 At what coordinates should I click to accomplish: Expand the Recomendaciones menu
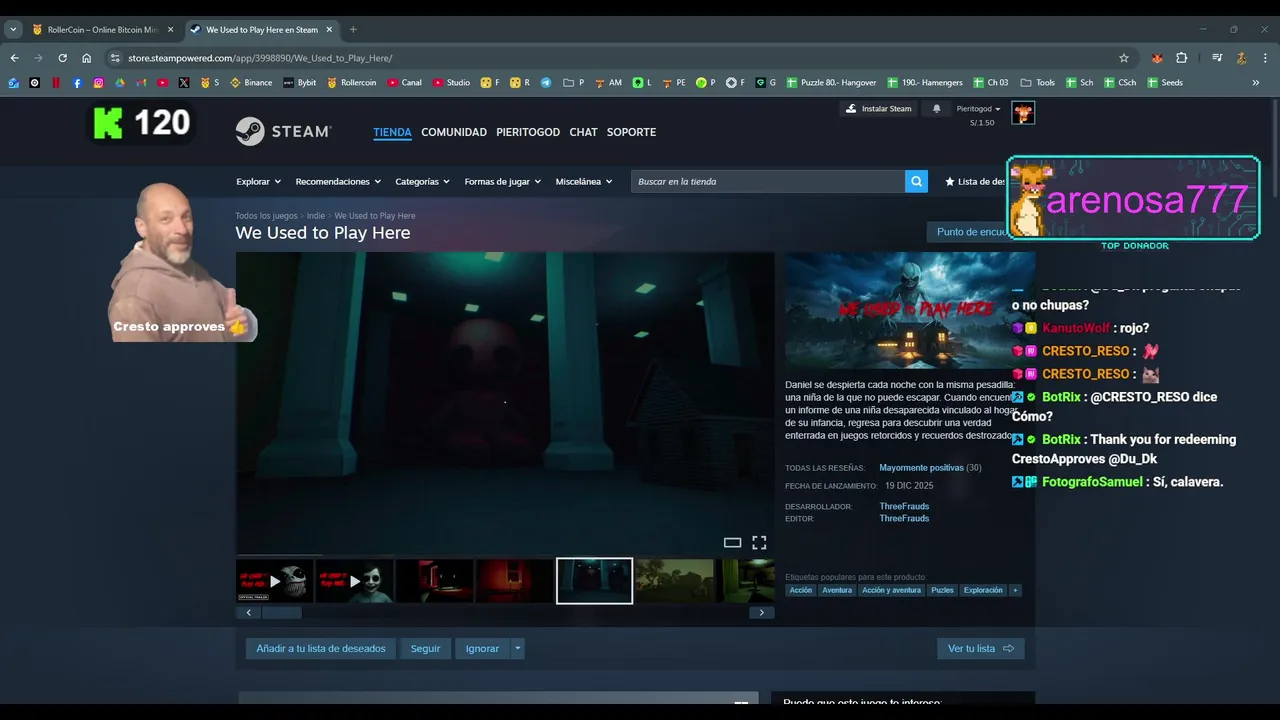(x=338, y=182)
